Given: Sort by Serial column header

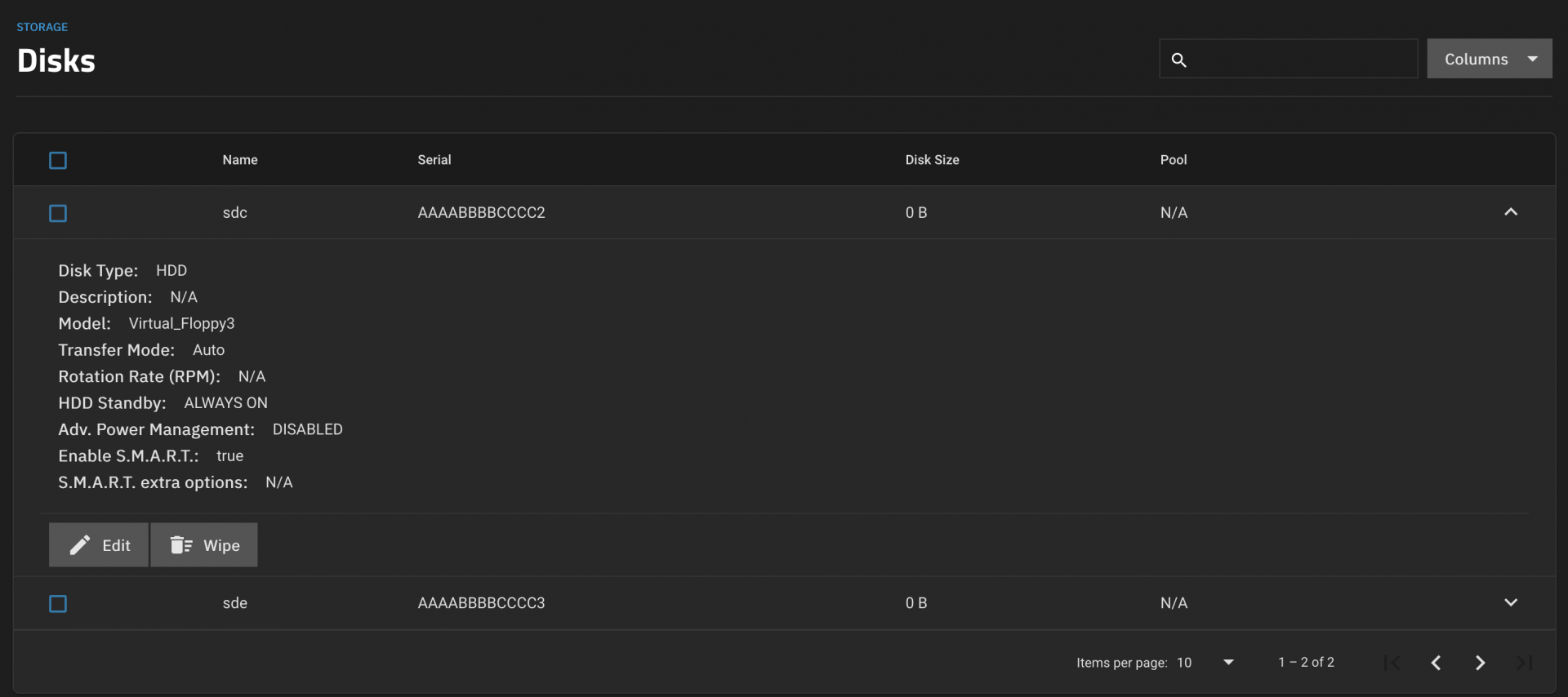Looking at the screenshot, I should 434,160.
